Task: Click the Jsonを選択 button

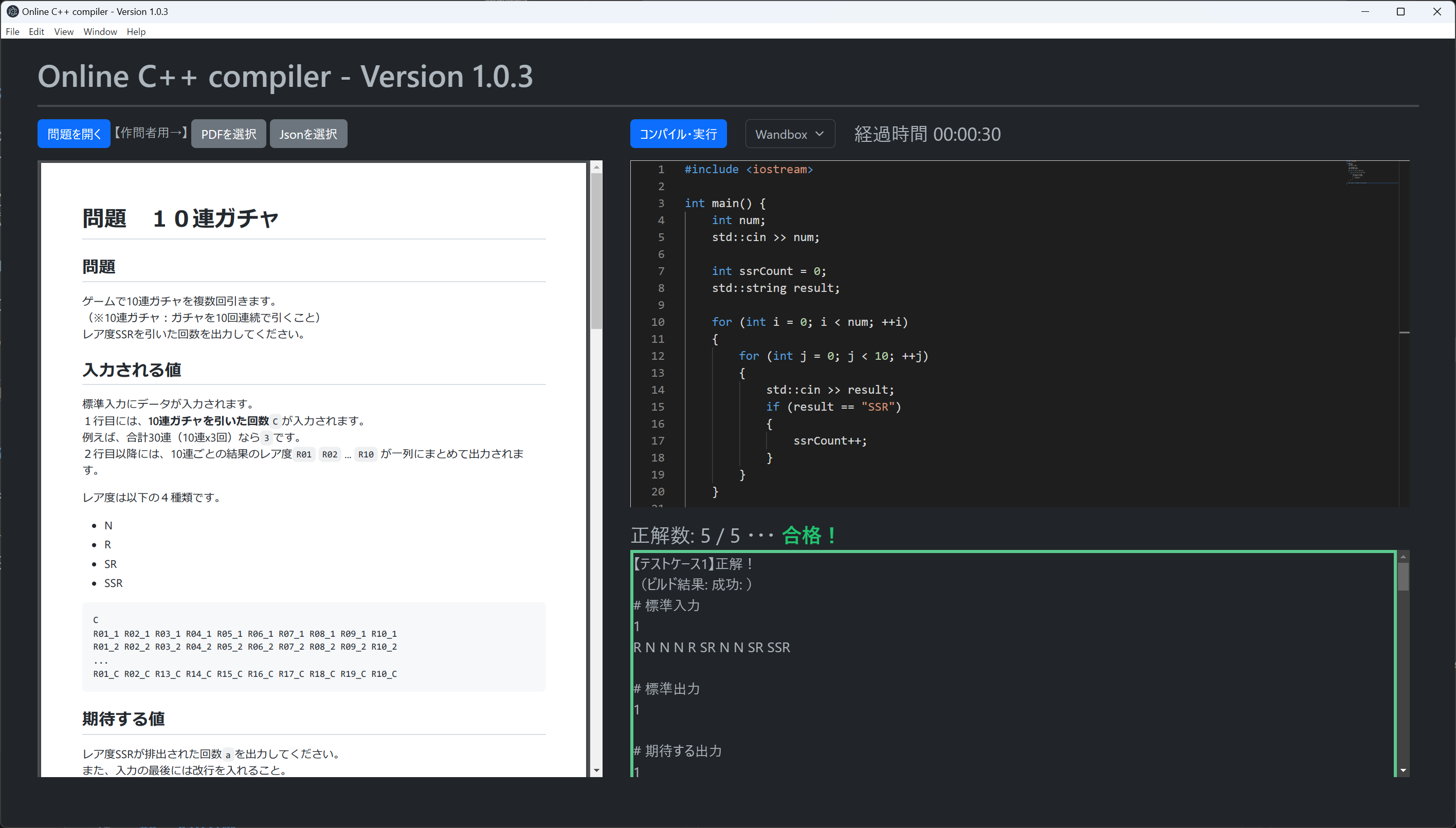Action: [x=308, y=134]
